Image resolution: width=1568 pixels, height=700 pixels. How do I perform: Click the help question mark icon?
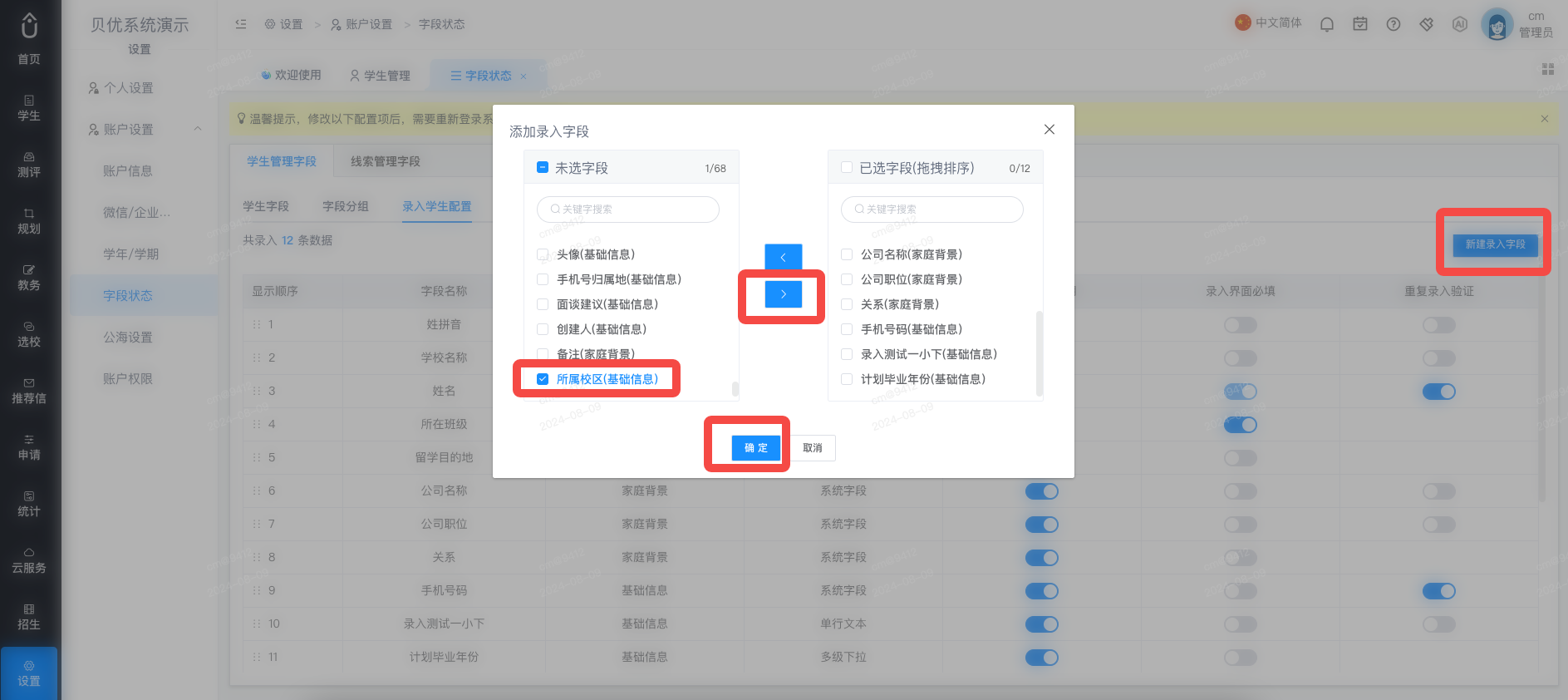[1394, 24]
